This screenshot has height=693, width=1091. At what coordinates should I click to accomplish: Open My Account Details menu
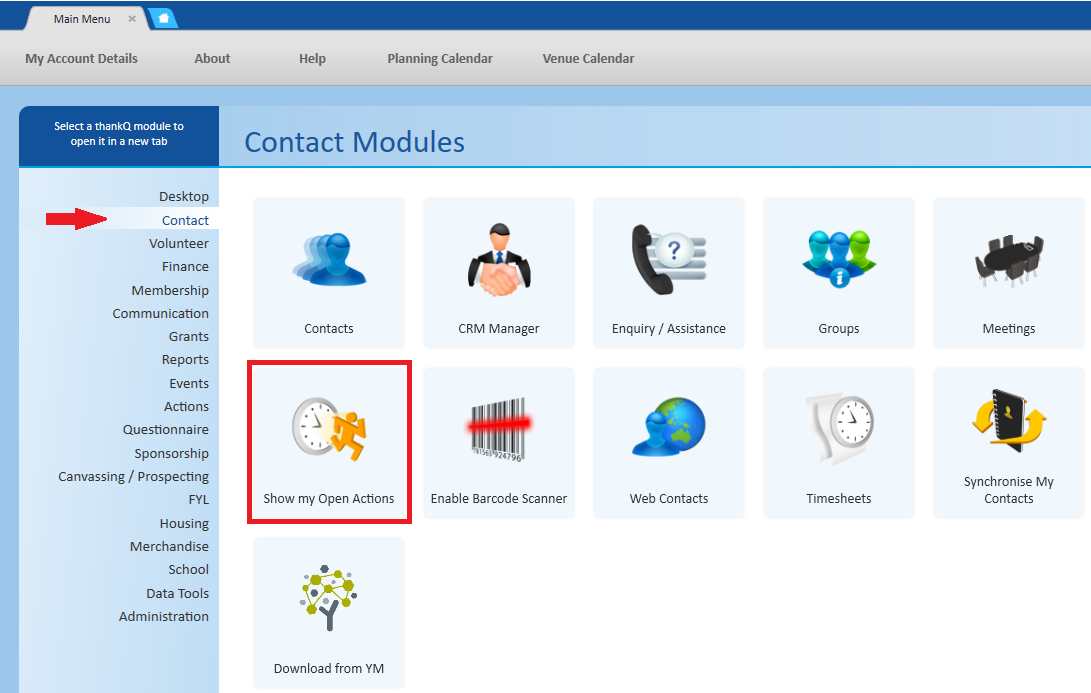(81, 58)
